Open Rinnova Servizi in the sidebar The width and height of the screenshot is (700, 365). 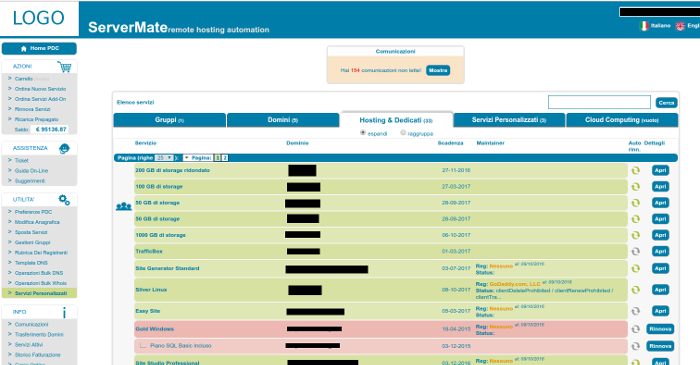tap(33, 109)
